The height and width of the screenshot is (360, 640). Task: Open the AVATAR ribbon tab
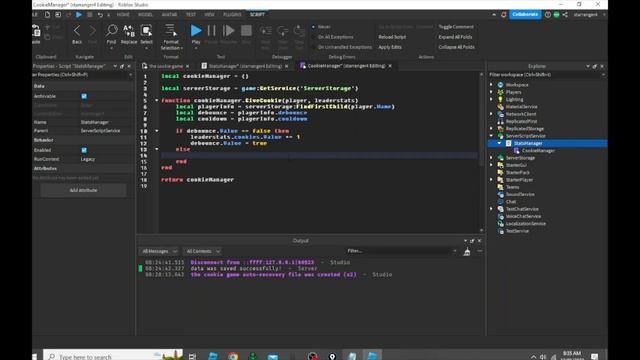[169, 15]
